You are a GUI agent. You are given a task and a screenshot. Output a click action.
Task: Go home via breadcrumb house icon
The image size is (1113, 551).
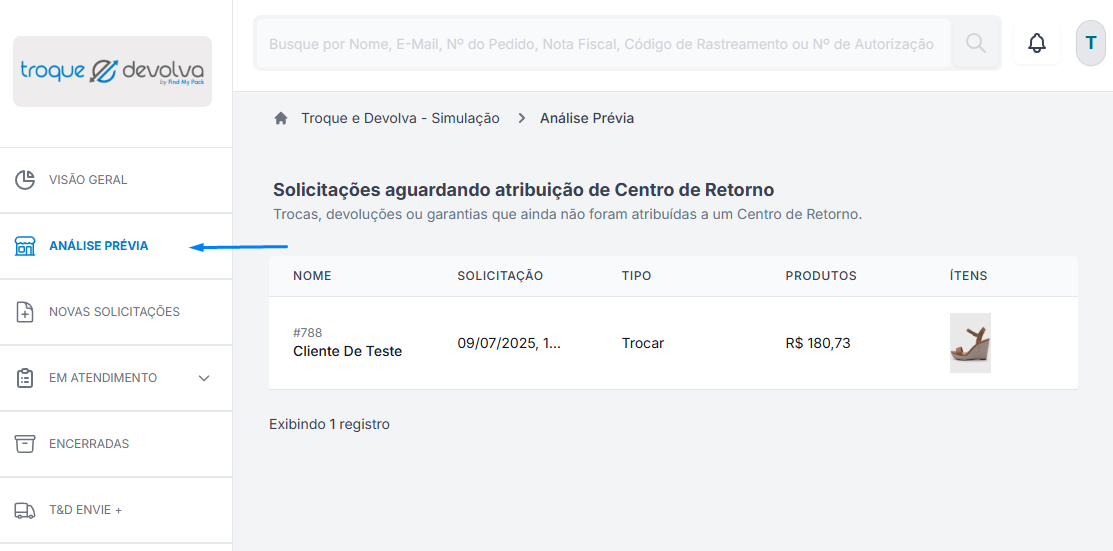(281, 119)
